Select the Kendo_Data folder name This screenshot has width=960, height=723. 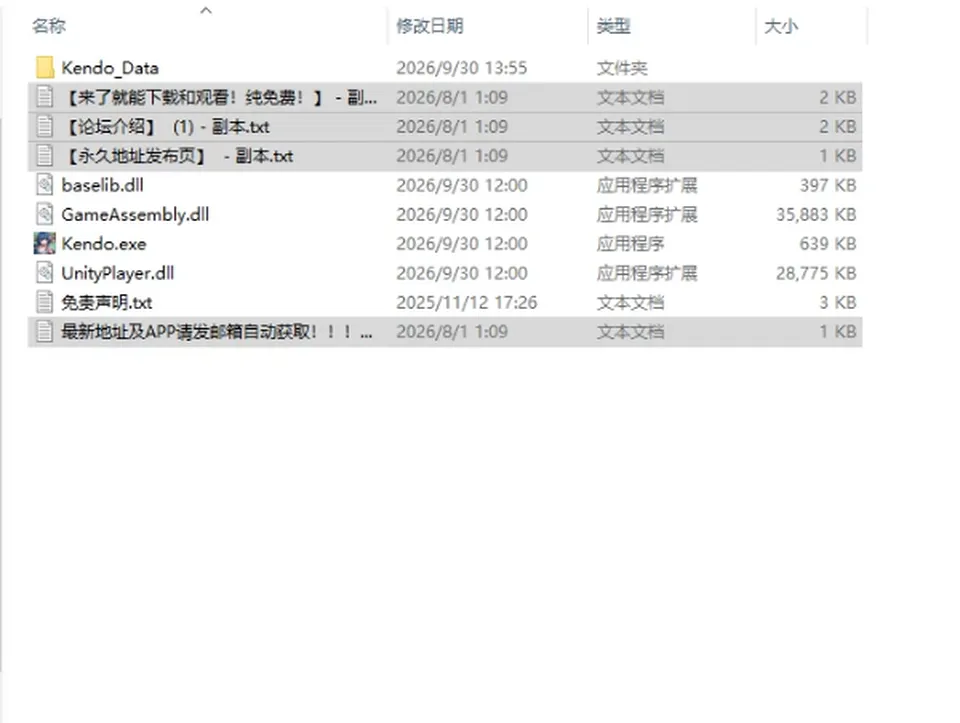110,68
